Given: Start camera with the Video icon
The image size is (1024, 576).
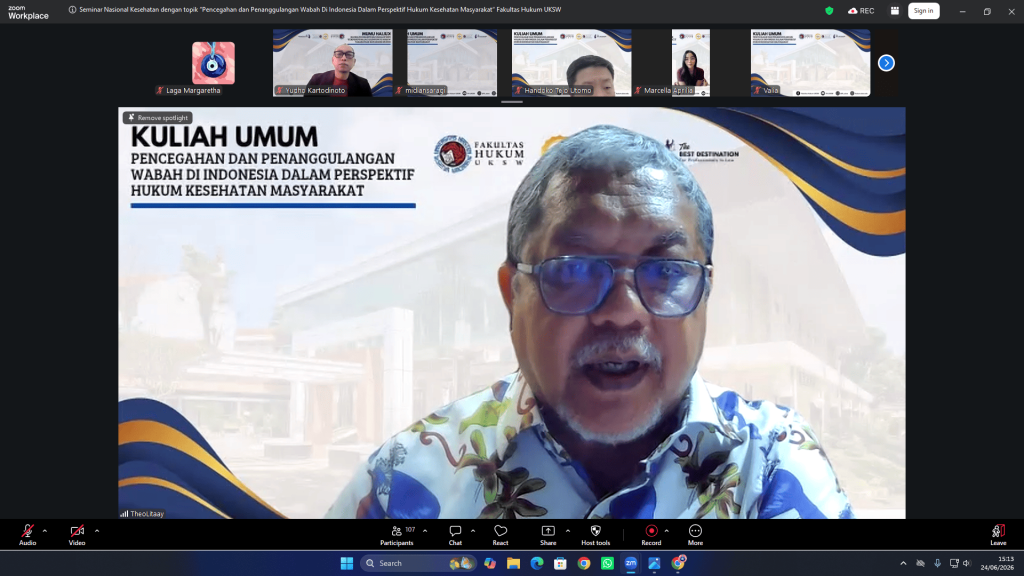Looking at the screenshot, I should pos(77,531).
